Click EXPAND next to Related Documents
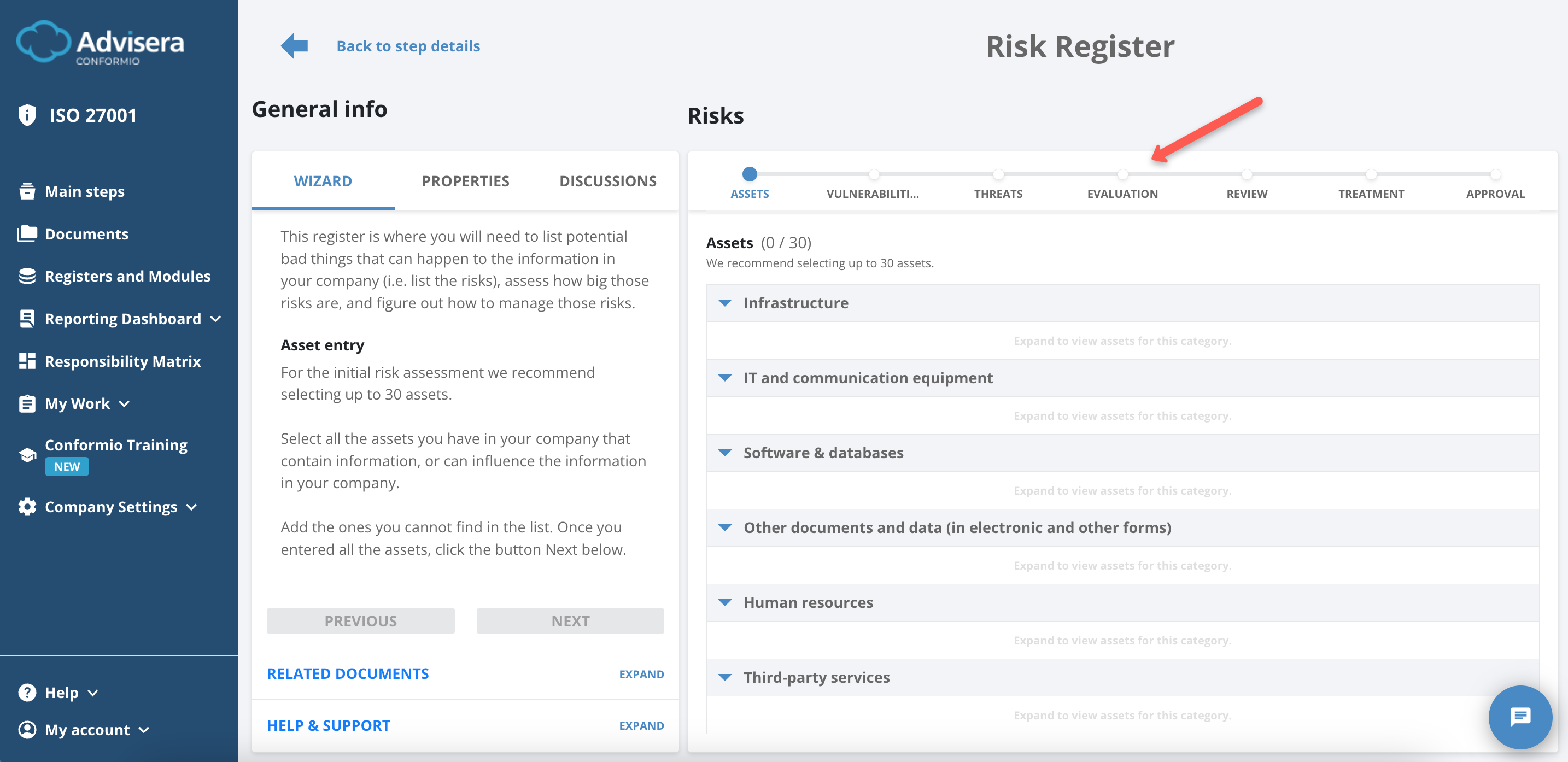The width and height of the screenshot is (1568, 762). (641, 674)
